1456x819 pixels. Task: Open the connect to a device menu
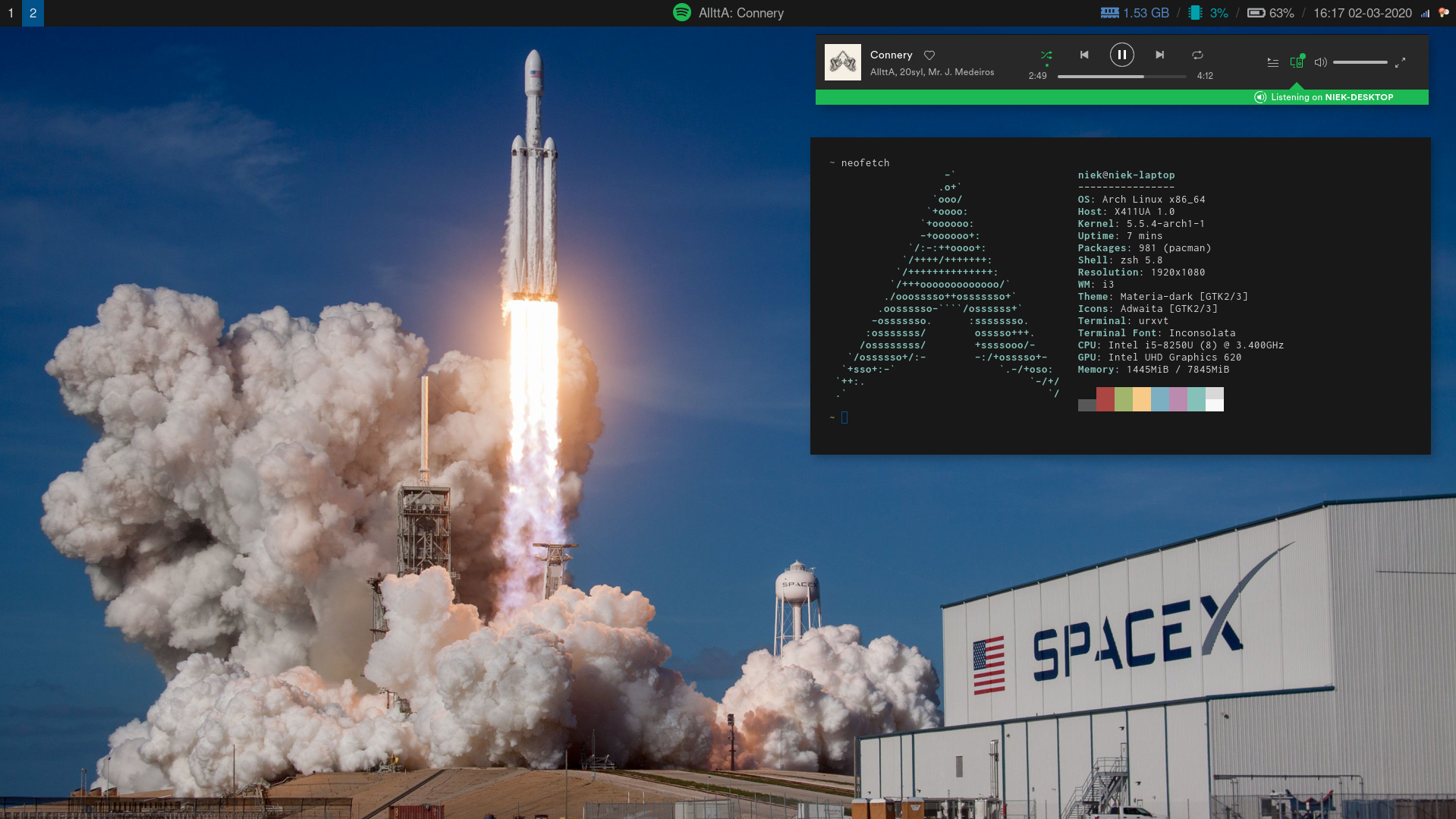[1297, 61]
